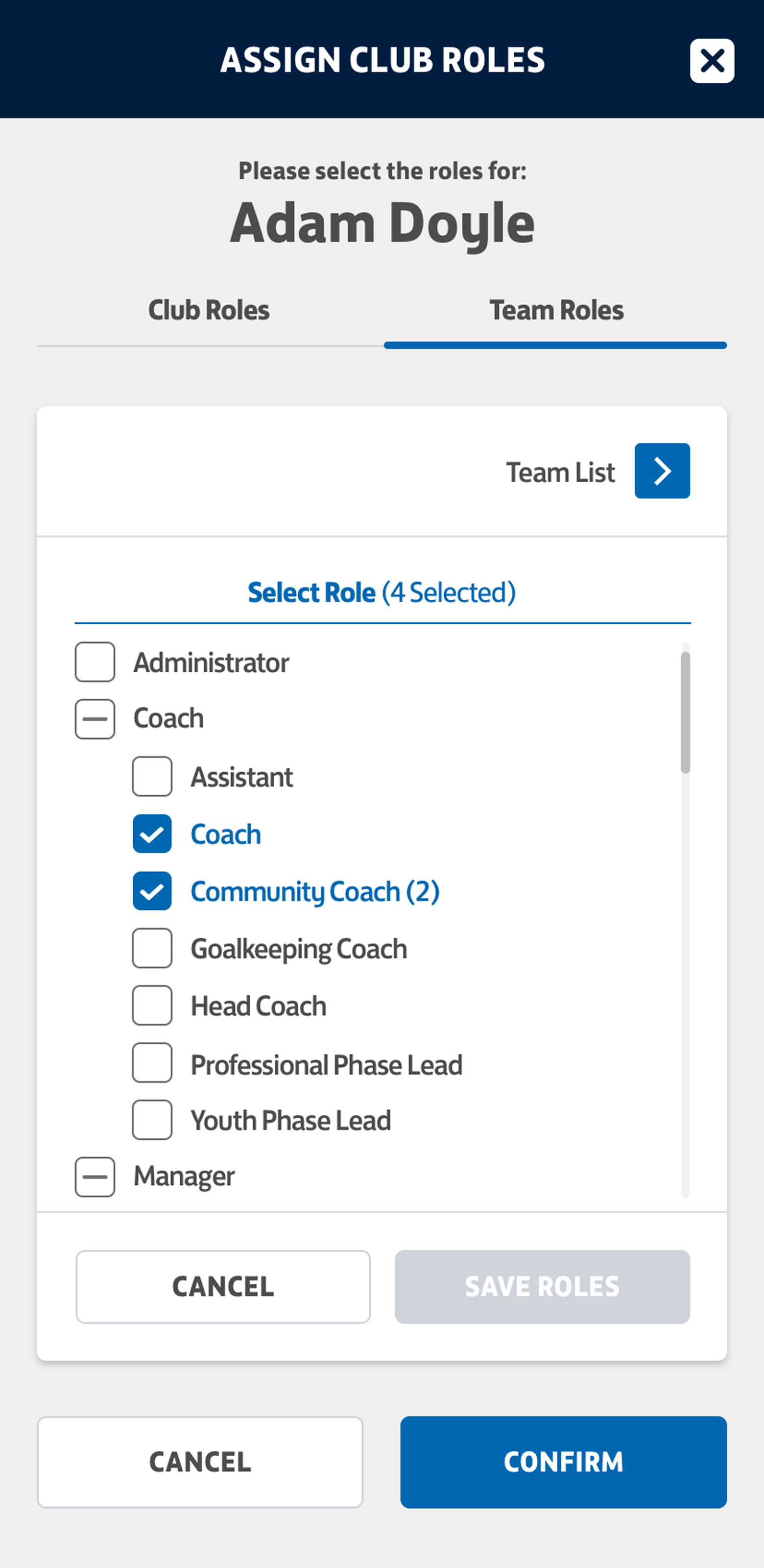Enable the Assistant role checkbox

152,776
